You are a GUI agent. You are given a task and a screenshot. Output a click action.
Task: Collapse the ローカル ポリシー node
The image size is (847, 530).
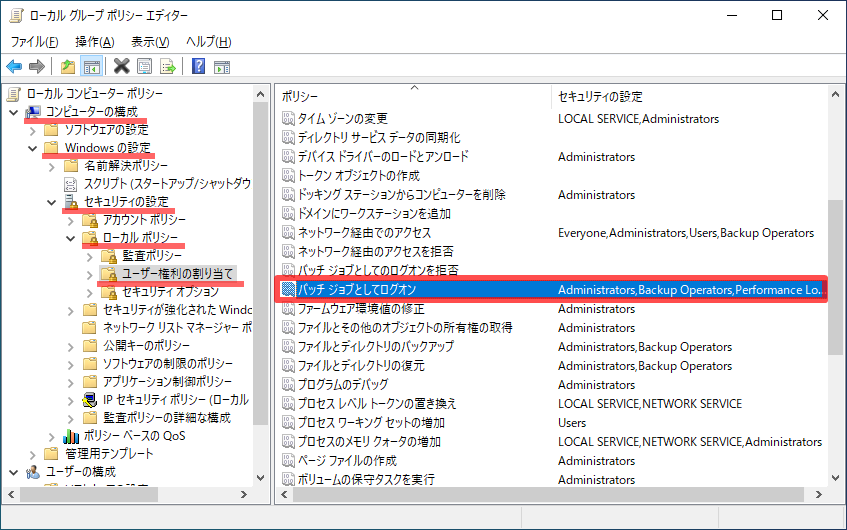(x=70, y=238)
